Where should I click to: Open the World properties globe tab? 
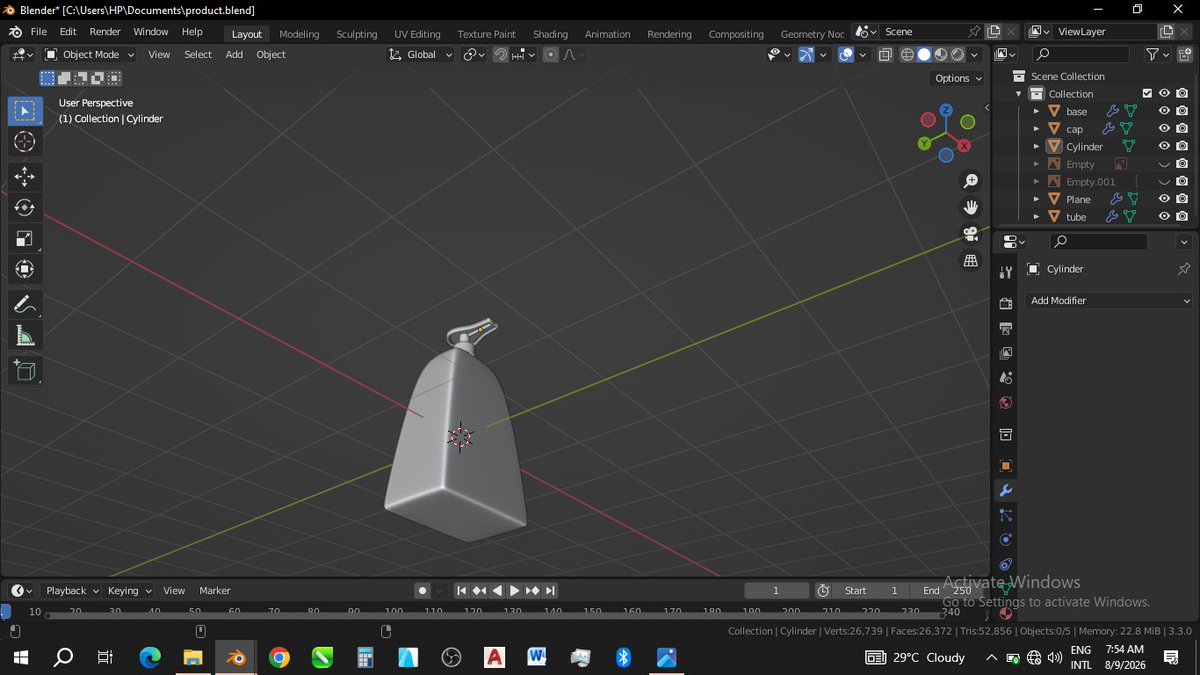click(x=1006, y=403)
